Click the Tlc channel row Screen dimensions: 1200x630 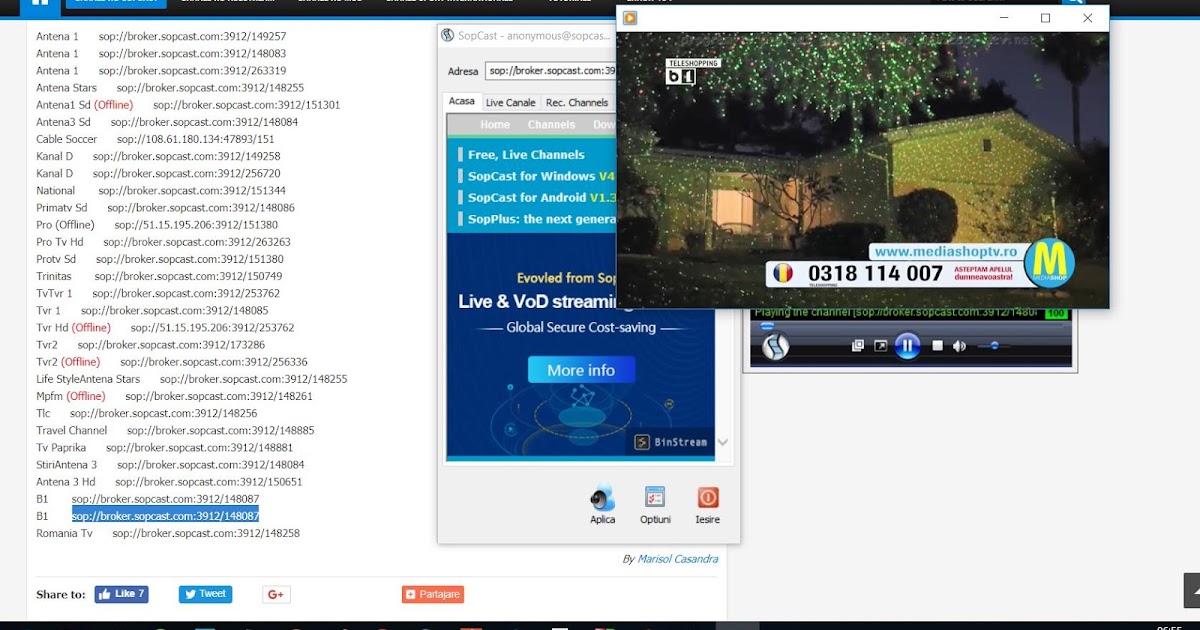coord(147,413)
